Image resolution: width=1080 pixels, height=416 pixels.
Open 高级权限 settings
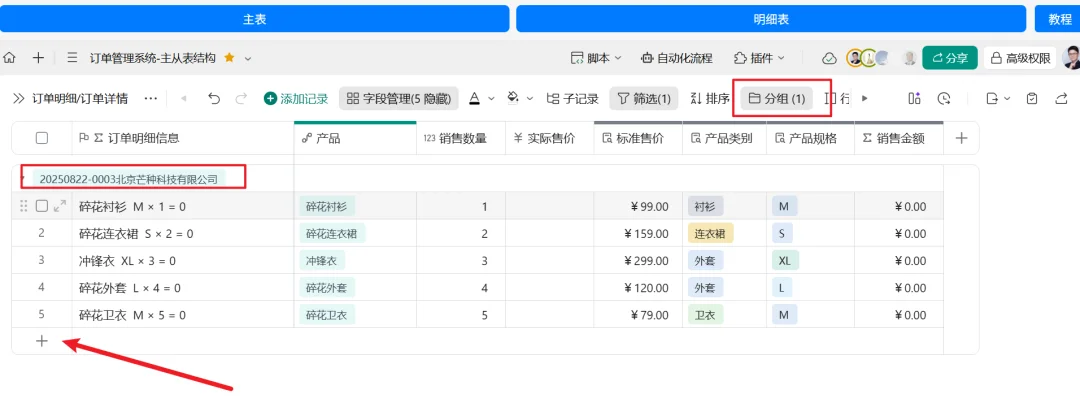click(1020, 58)
